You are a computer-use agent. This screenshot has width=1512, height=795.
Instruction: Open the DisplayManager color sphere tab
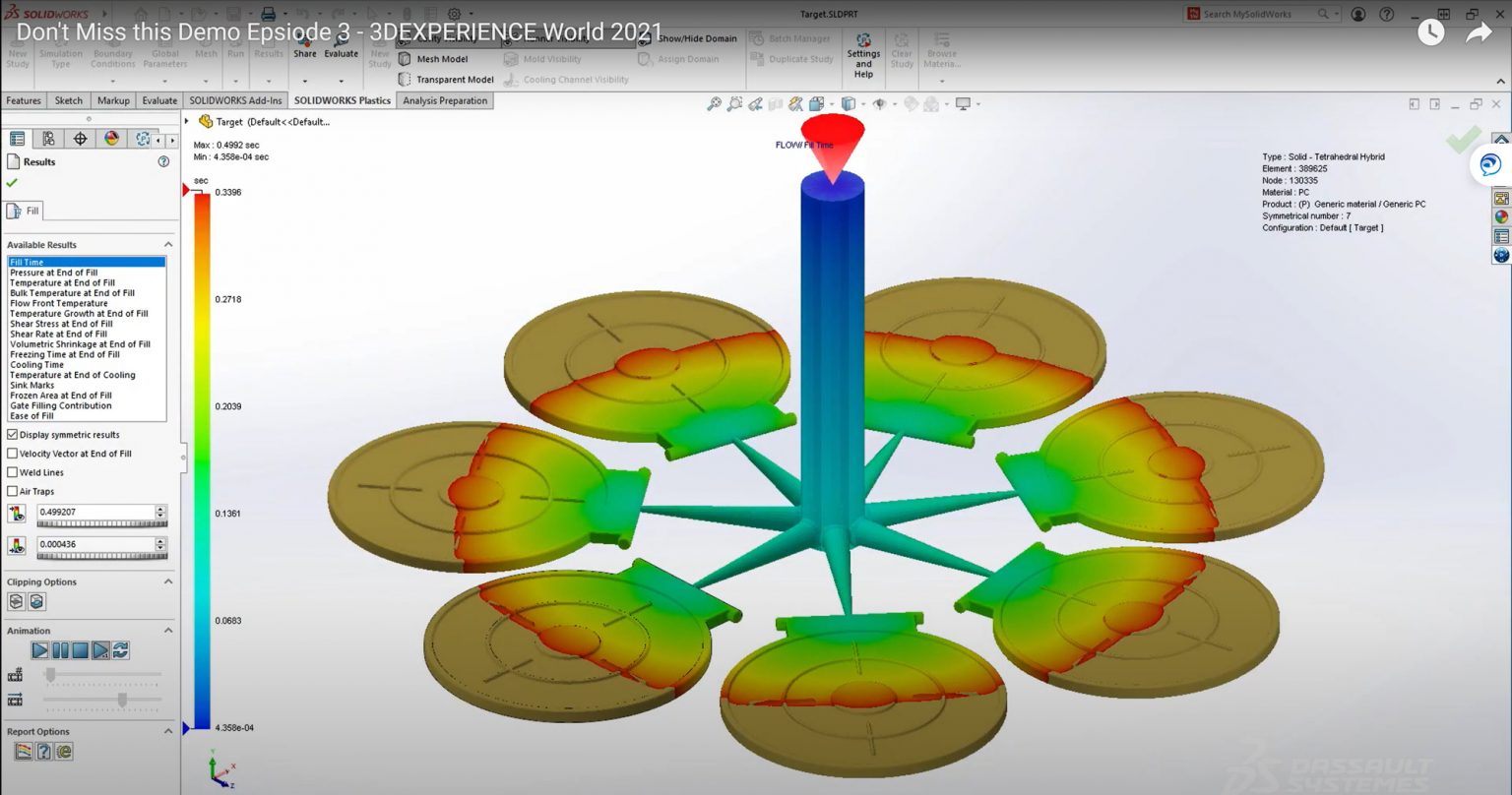[111, 139]
